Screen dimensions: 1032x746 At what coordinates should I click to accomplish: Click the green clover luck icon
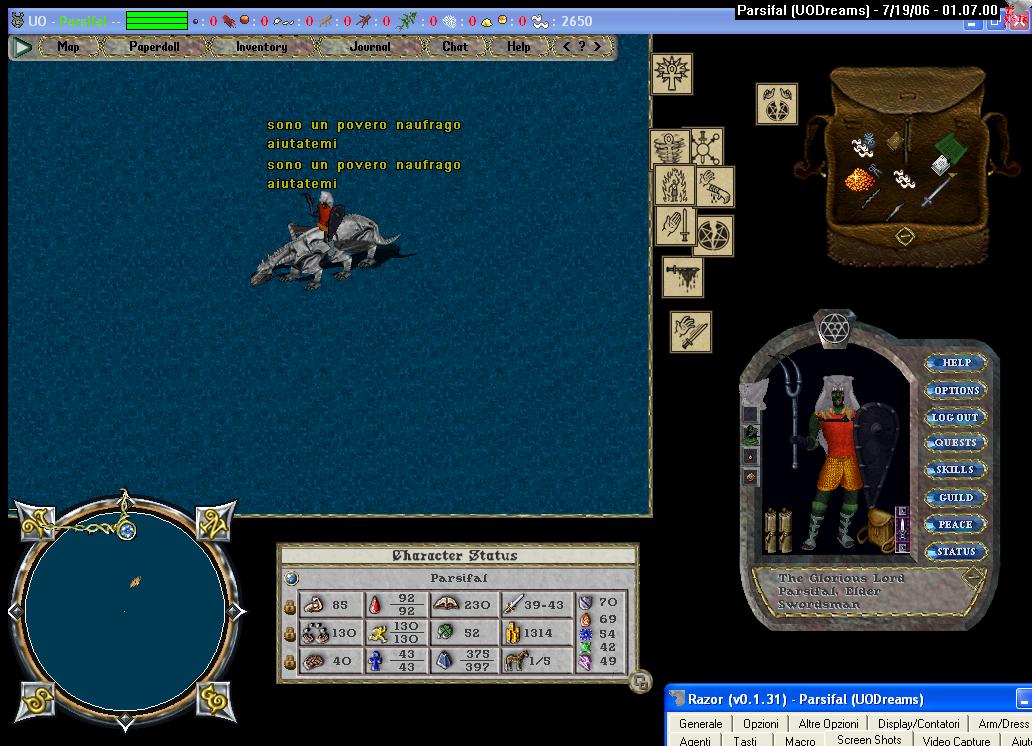pyautogui.click(x=445, y=632)
